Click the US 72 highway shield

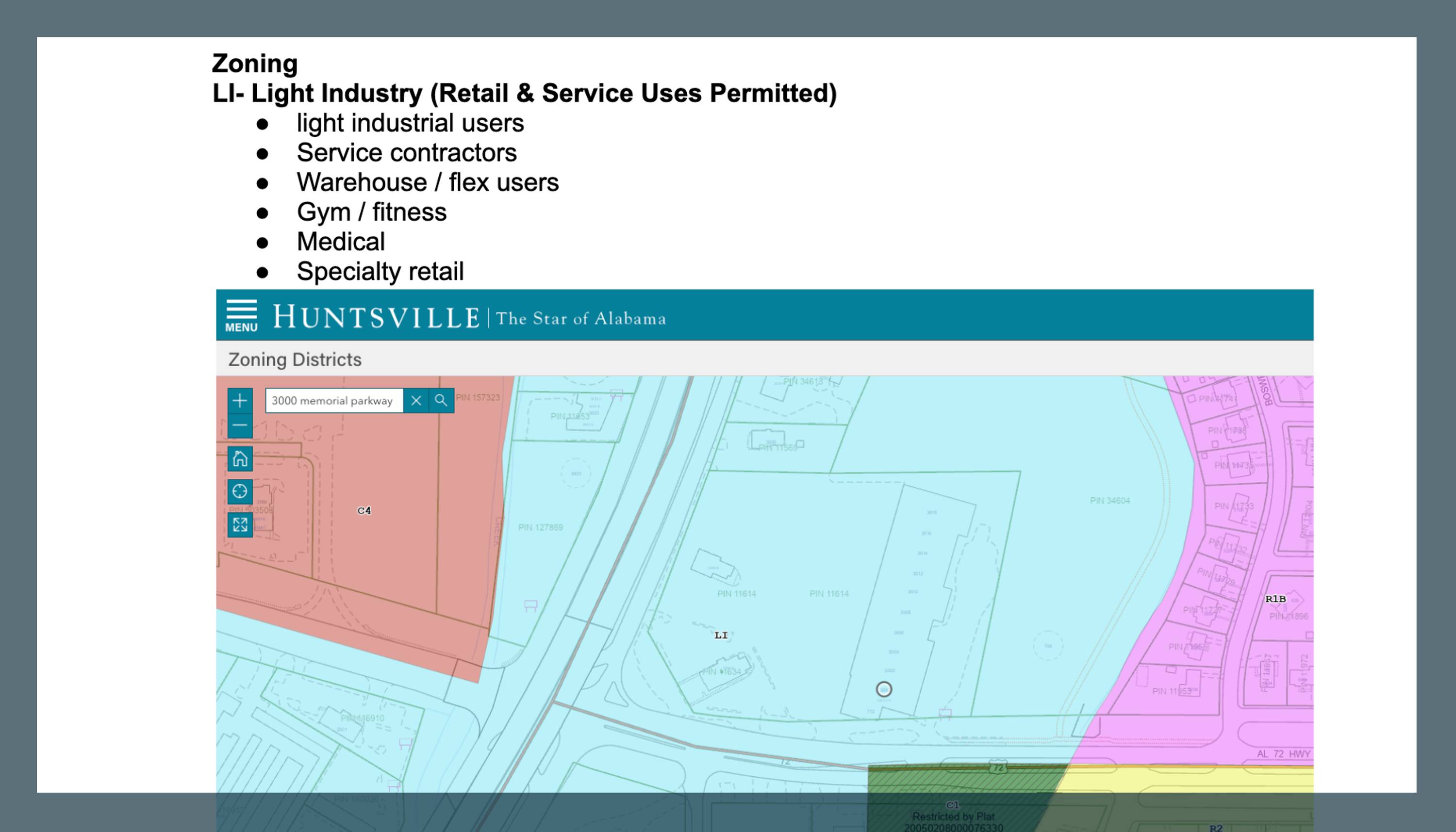(998, 767)
